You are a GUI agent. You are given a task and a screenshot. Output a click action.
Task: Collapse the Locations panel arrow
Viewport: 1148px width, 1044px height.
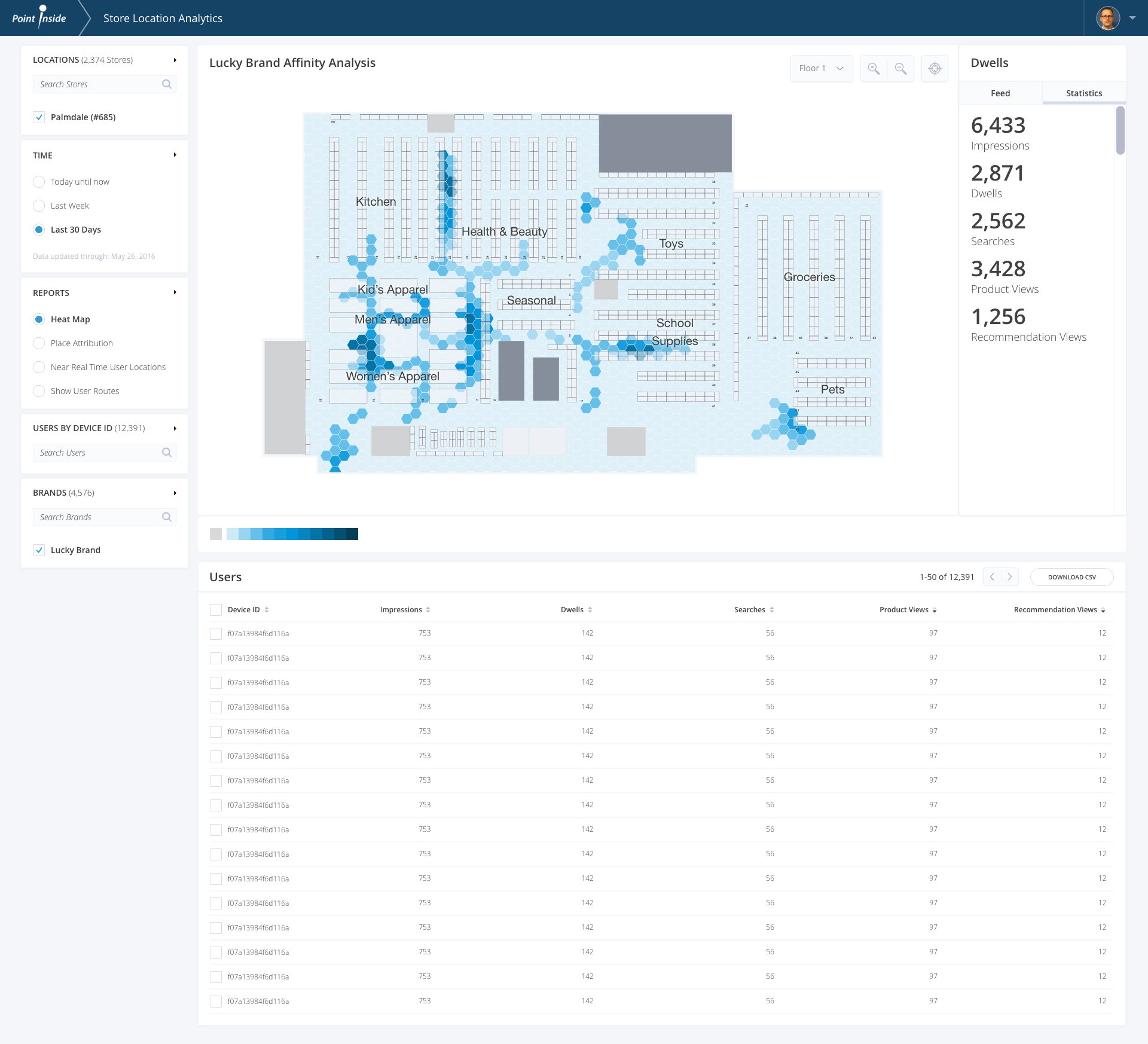pyautogui.click(x=175, y=60)
